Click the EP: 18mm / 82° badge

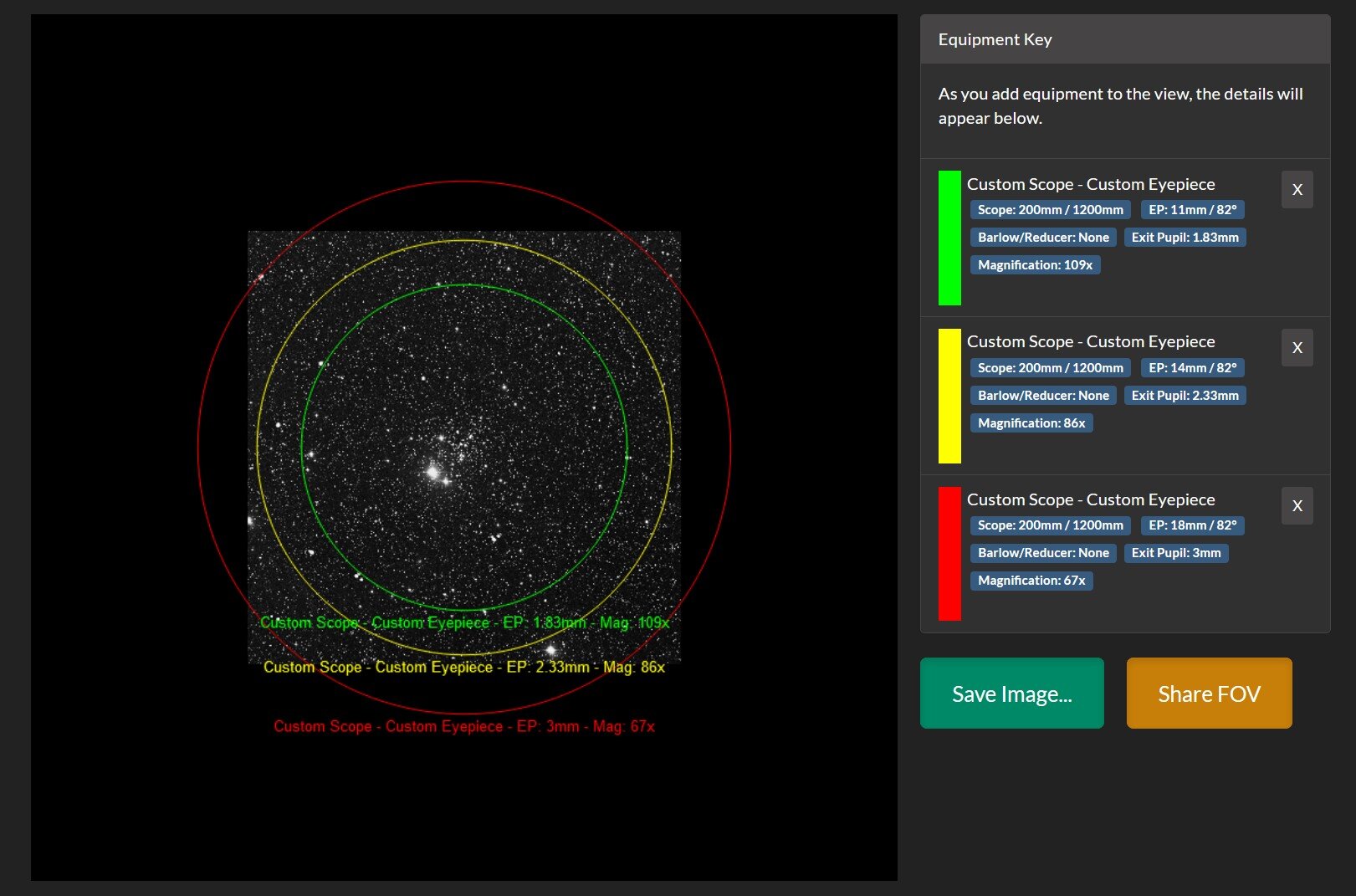point(1192,525)
